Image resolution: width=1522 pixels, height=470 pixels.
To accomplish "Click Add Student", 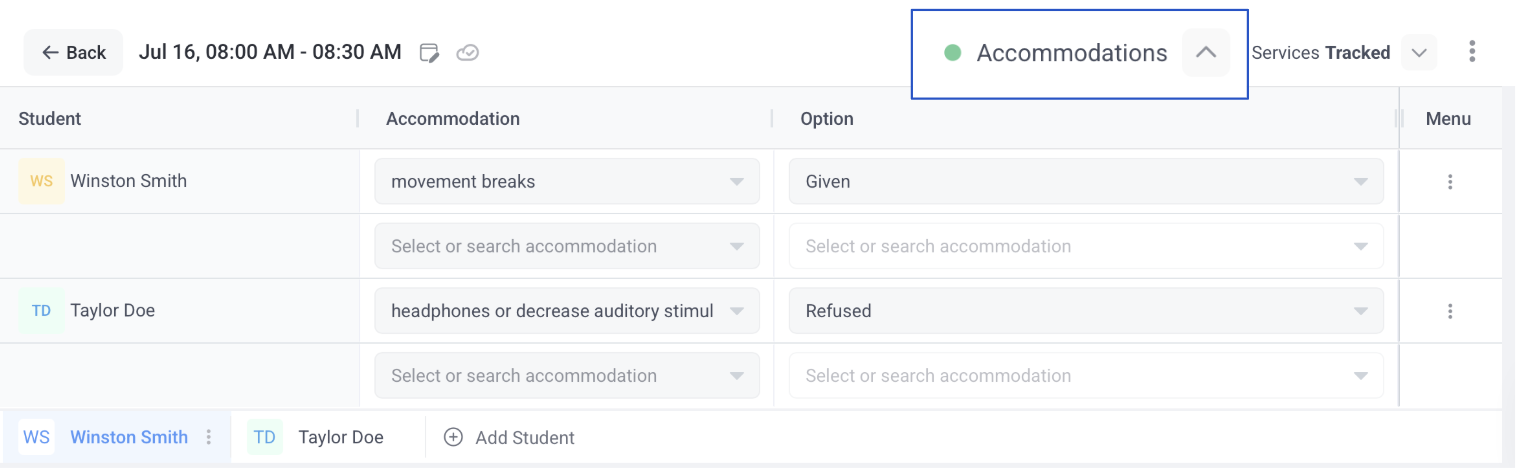I will click(x=510, y=437).
